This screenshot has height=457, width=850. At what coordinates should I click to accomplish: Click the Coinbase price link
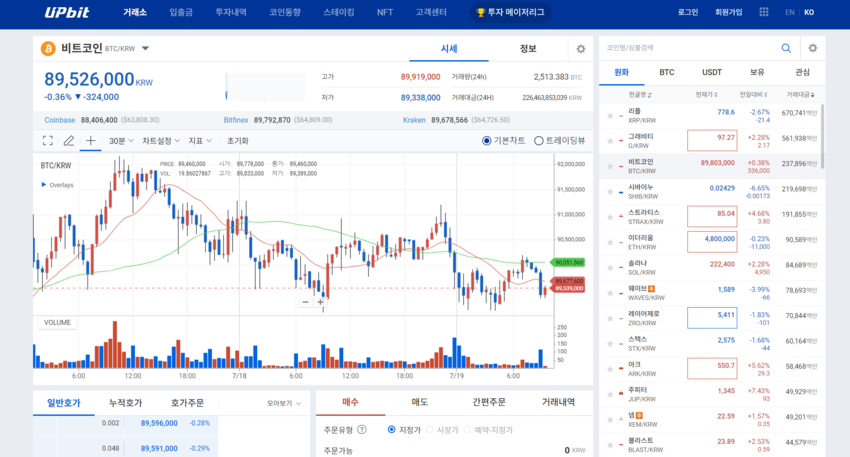pyautogui.click(x=60, y=120)
